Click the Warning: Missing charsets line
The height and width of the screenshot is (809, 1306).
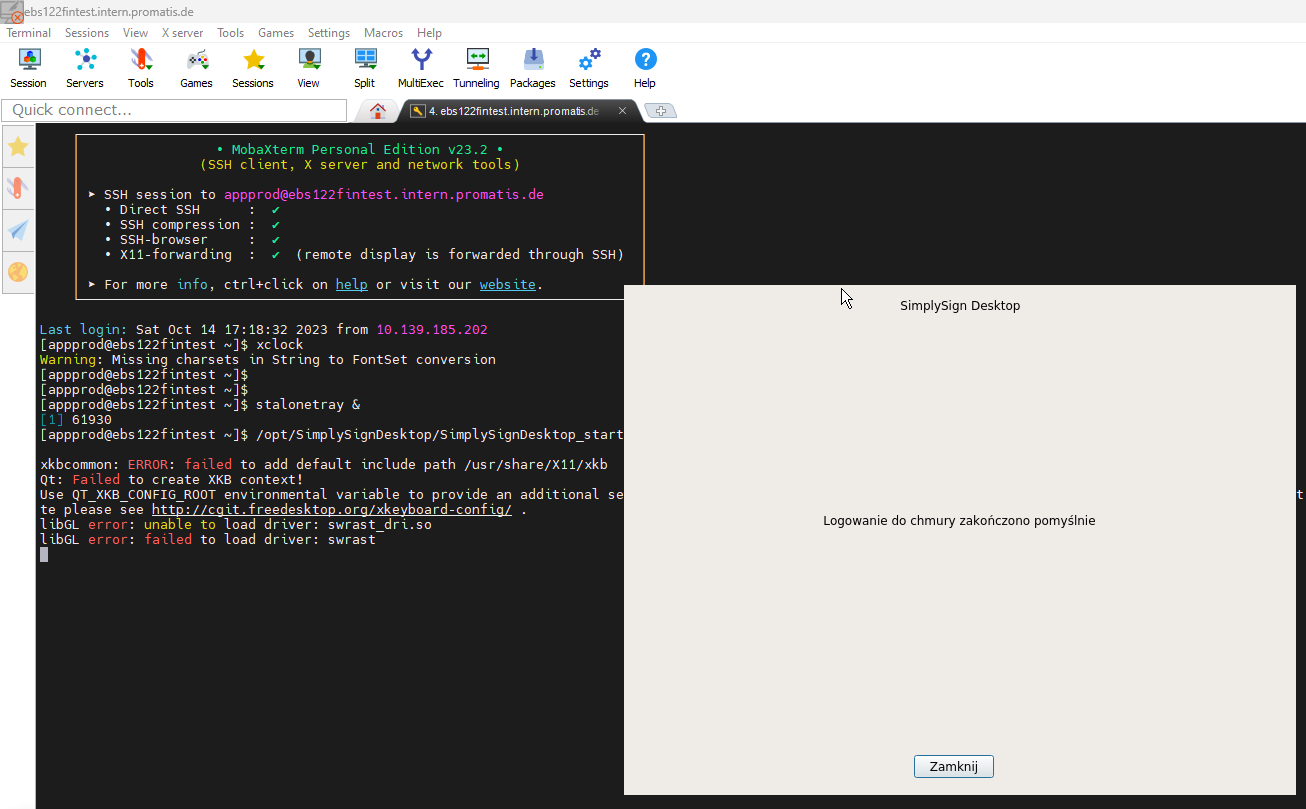tap(267, 360)
